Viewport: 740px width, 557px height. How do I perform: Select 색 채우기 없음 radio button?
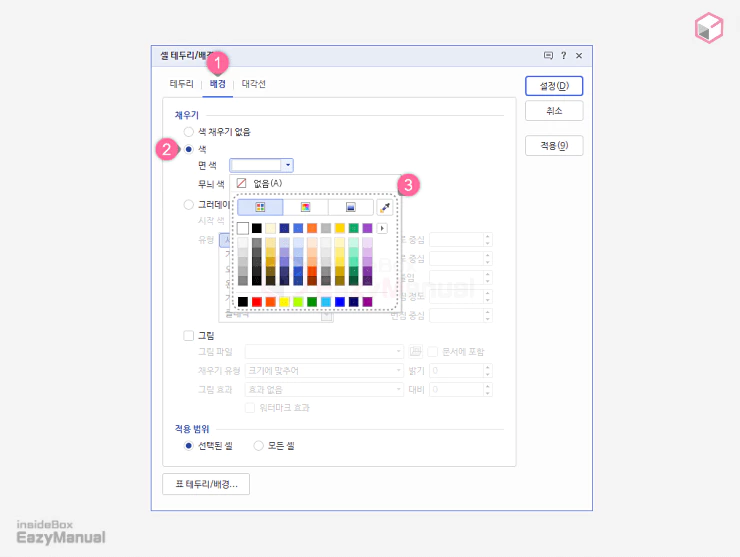click(x=189, y=132)
